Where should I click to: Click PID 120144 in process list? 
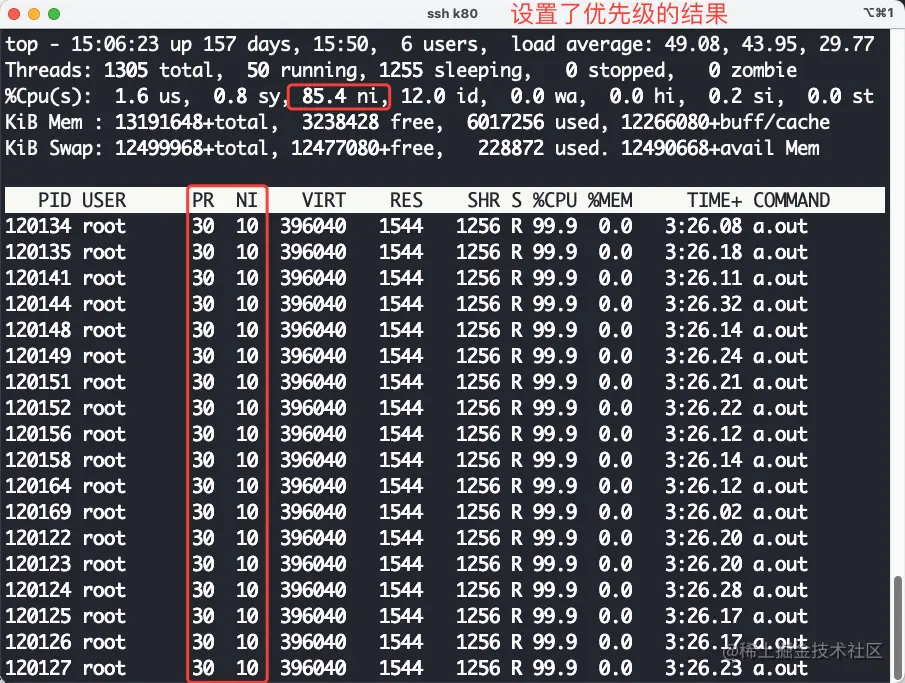pyautogui.click(x=38, y=304)
